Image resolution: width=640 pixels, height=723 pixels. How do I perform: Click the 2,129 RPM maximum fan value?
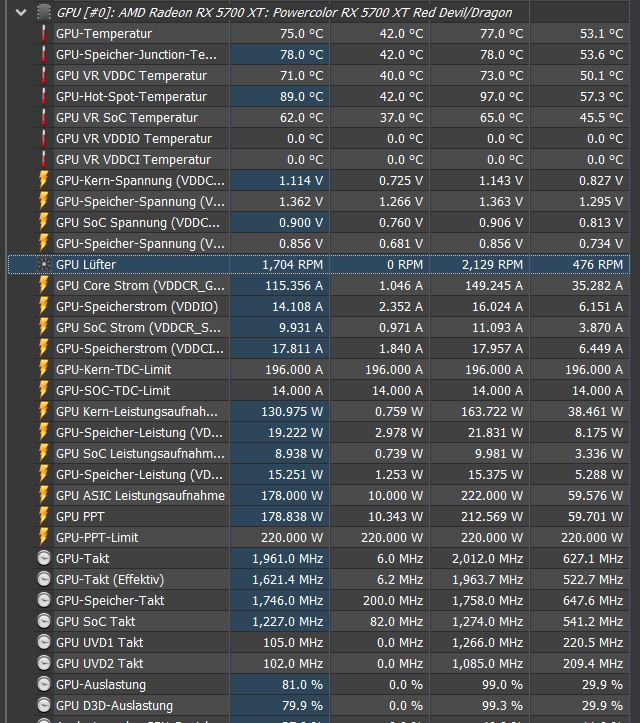[x=492, y=265]
